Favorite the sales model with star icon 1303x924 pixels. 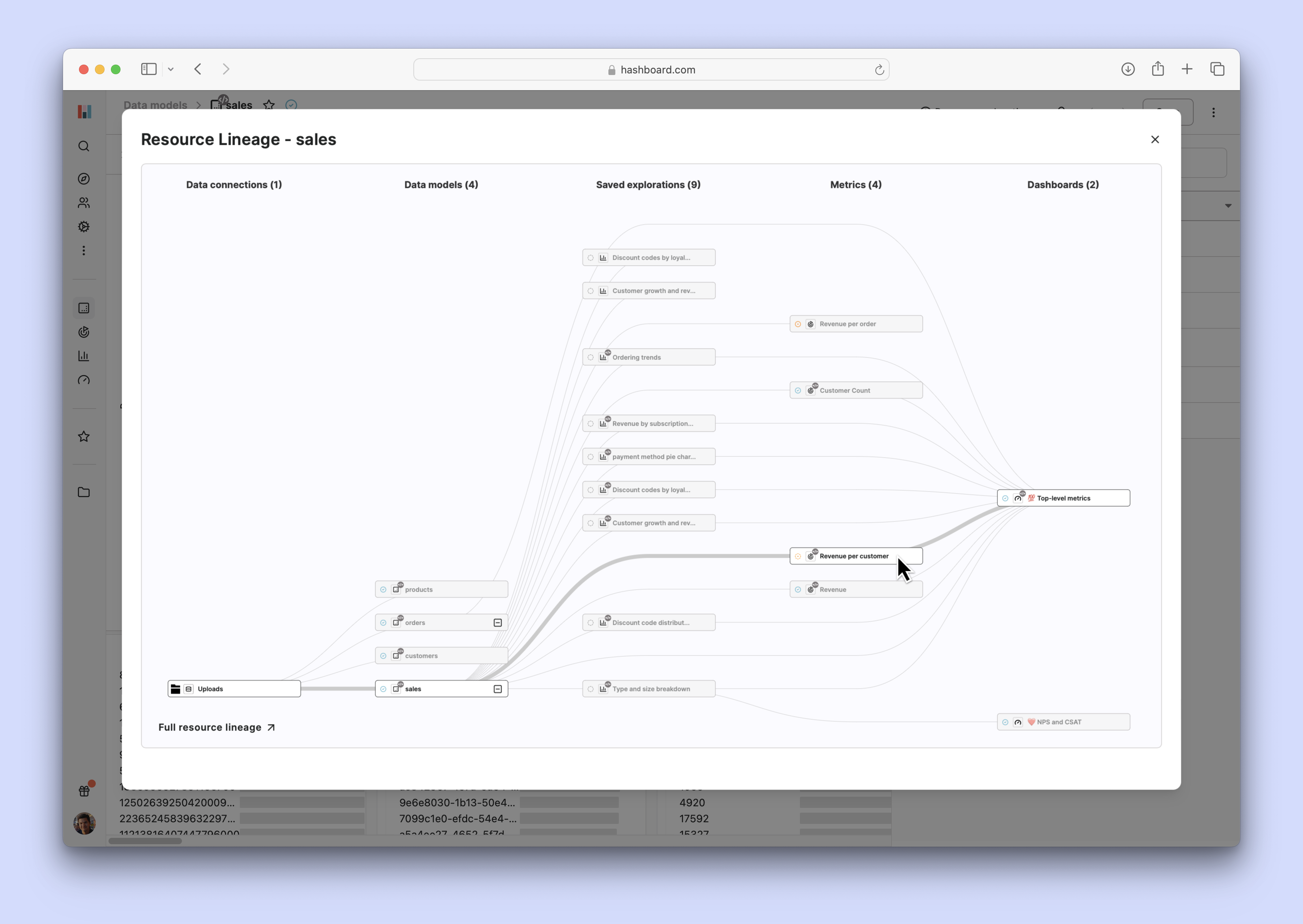(x=268, y=105)
